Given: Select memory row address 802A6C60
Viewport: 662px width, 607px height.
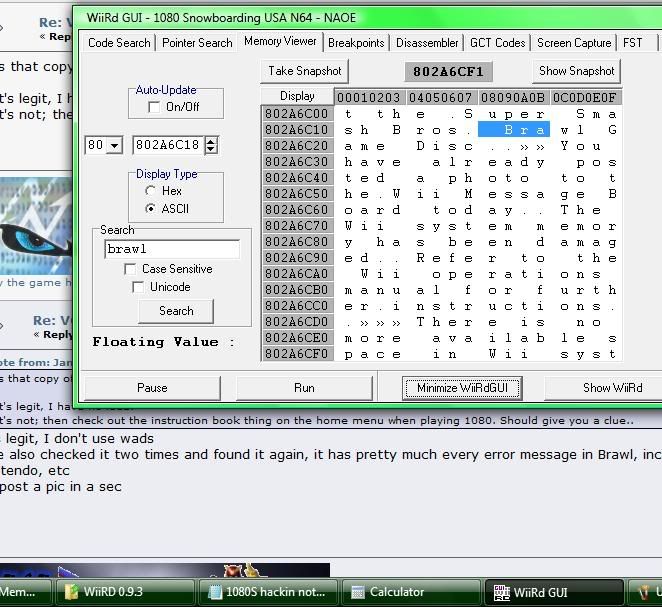Looking at the screenshot, I should [x=297, y=210].
